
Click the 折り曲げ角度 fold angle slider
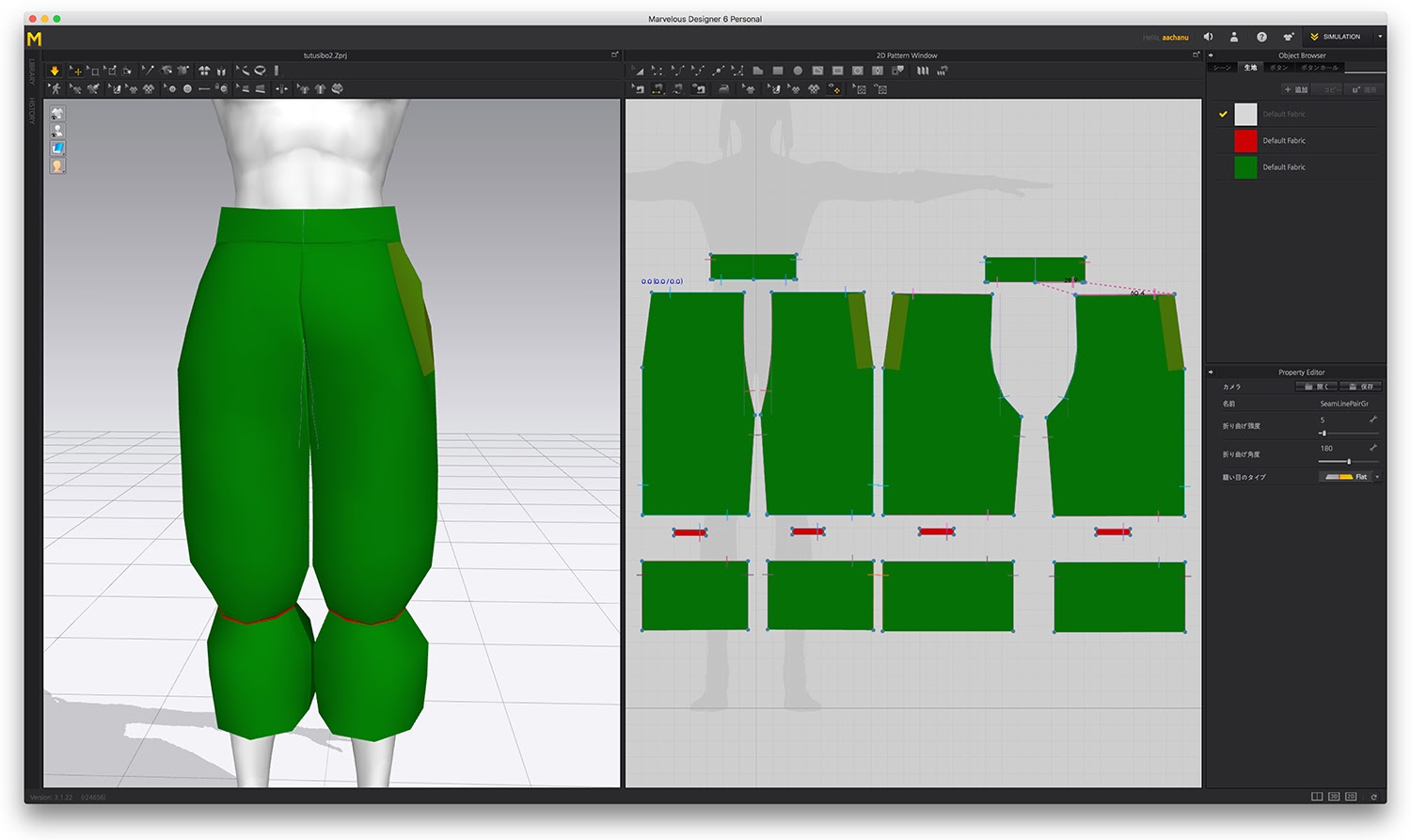pyautogui.click(x=1347, y=461)
